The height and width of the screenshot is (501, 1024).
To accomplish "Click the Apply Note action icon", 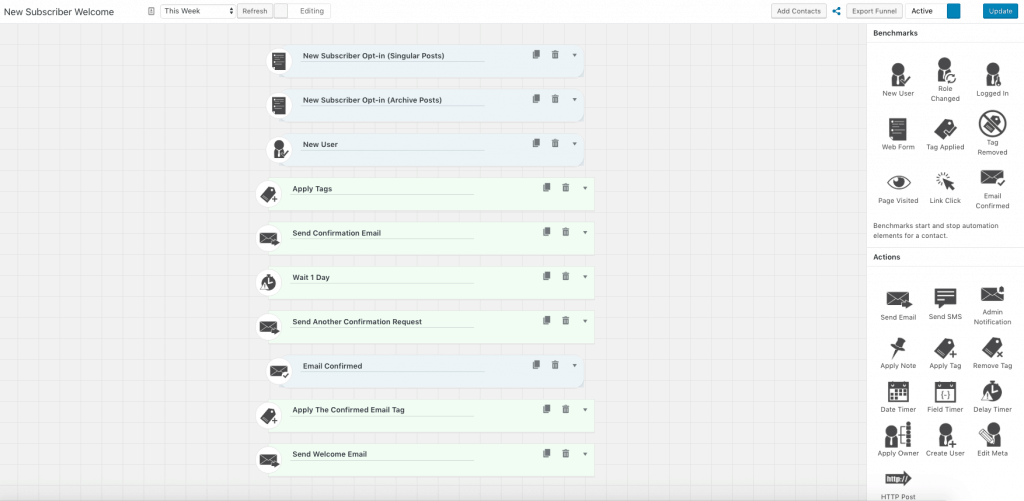I will tap(897, 348).
